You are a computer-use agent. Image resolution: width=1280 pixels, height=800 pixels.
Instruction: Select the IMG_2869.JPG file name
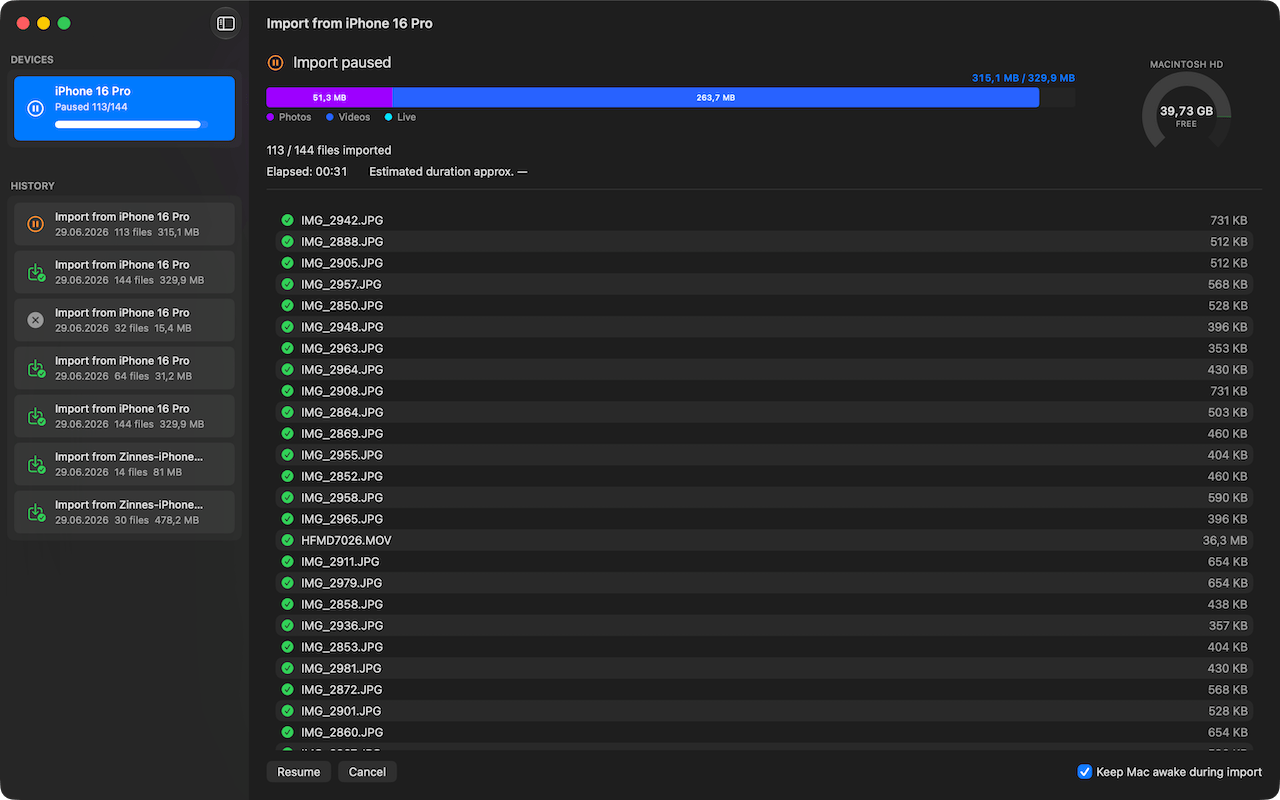[x=342, y=433]
